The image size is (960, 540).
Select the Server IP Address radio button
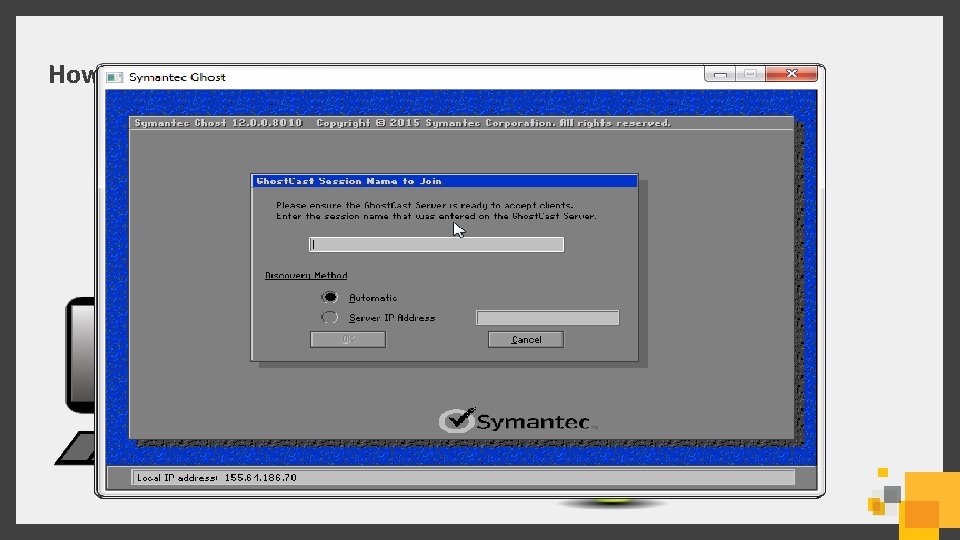[329, 317]
